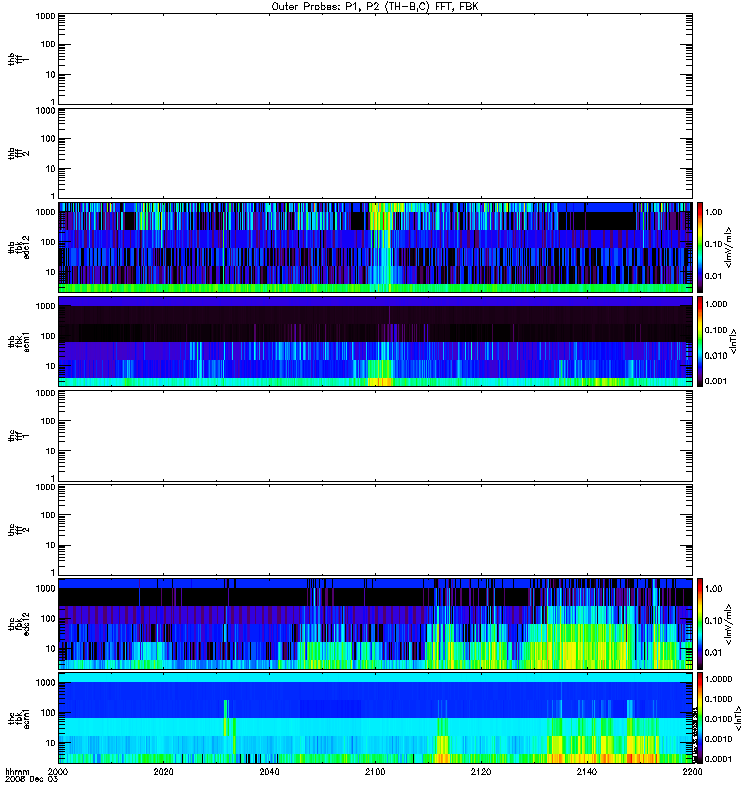Click the 0.10 value on the thc edc12 color bar
Image resolution: width=750 pixels, height=800 pixels.
[713, 620]
